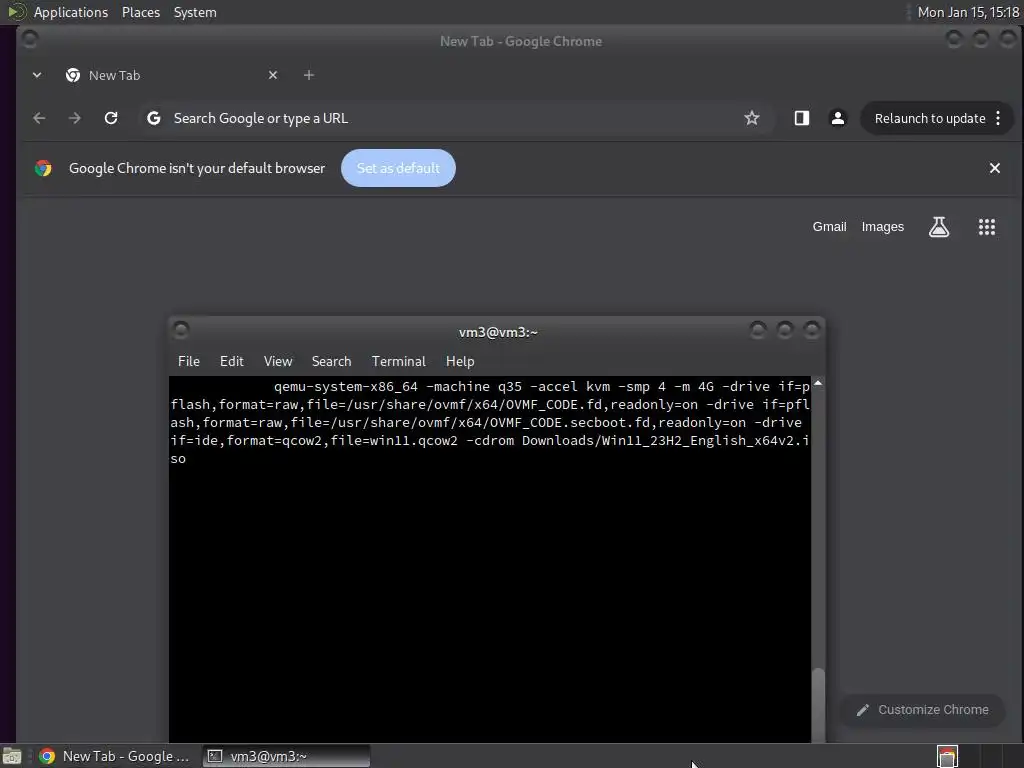This screenshot has width=1024, height=768.
Task: Switch to vm3@vm3:~ taskbar entry
Action: (286, 756)
